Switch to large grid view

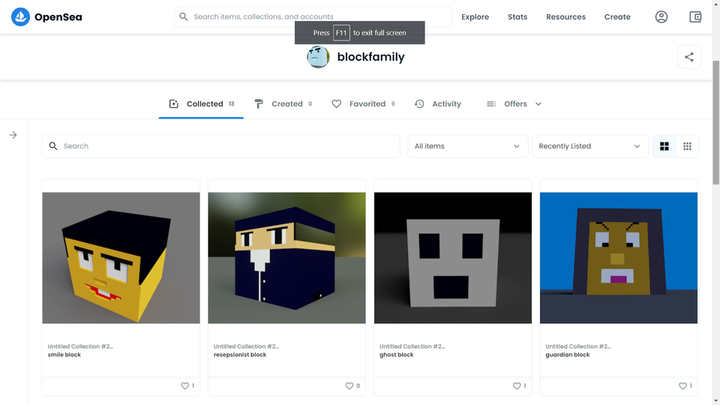[x=664, y=146]
